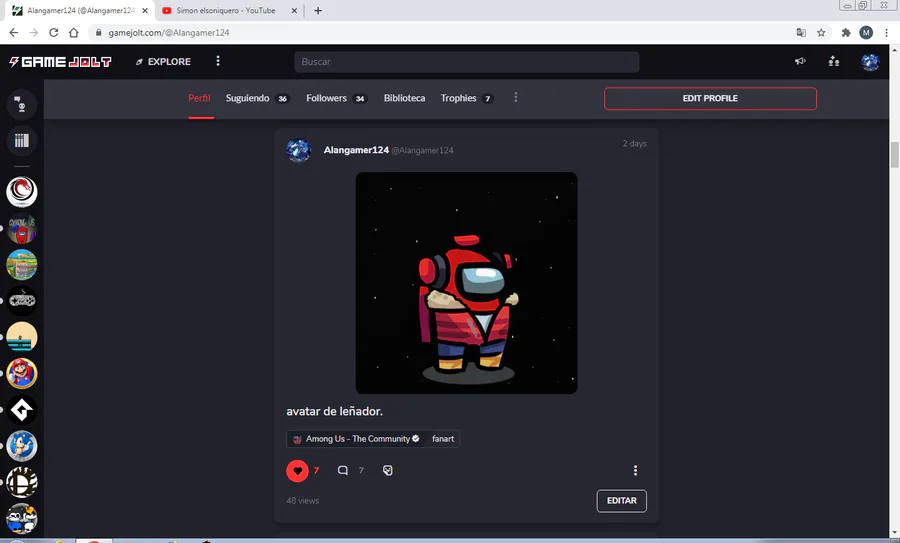The height and width of the screenshot is (543, 900).
Task: Open the Sans skeleton community sidebar icon
Action: point(22,519)
